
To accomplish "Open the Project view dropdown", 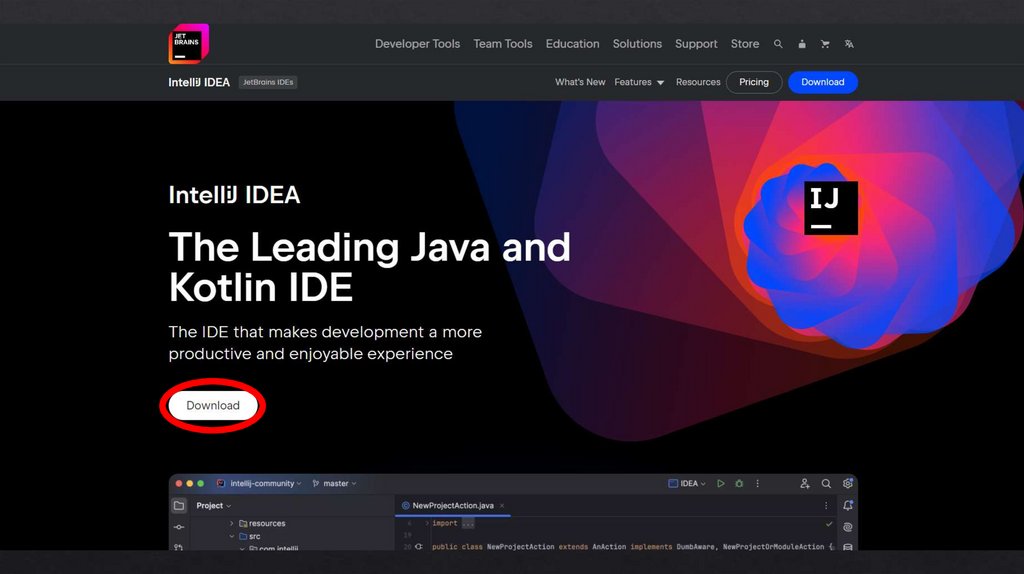I will coord(214,505).
